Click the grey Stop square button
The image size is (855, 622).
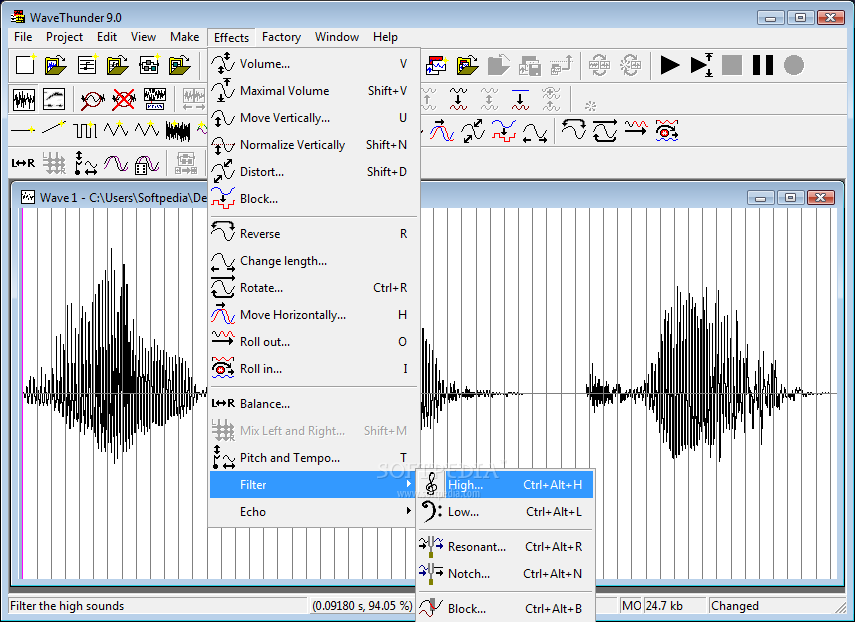click(732, 65)
